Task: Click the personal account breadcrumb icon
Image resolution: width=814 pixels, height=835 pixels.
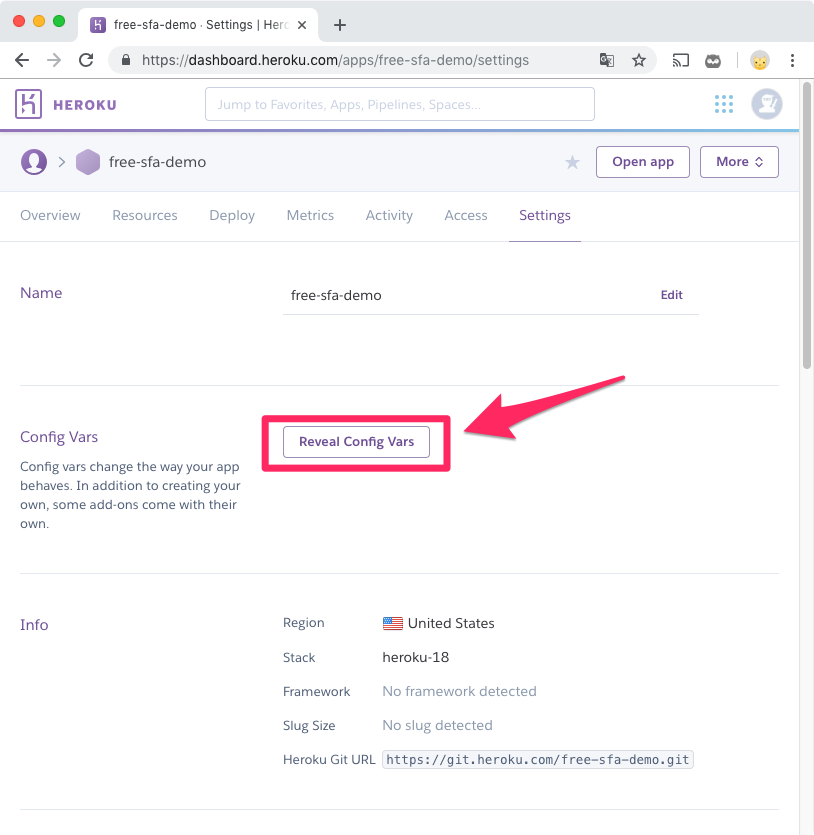Action: pos(34,162)
